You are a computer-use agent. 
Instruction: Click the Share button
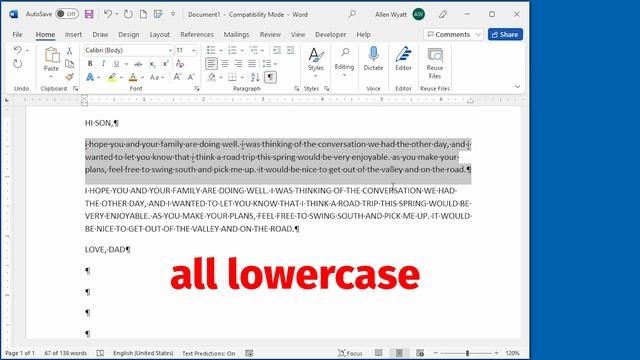click(x=505, y=35)
